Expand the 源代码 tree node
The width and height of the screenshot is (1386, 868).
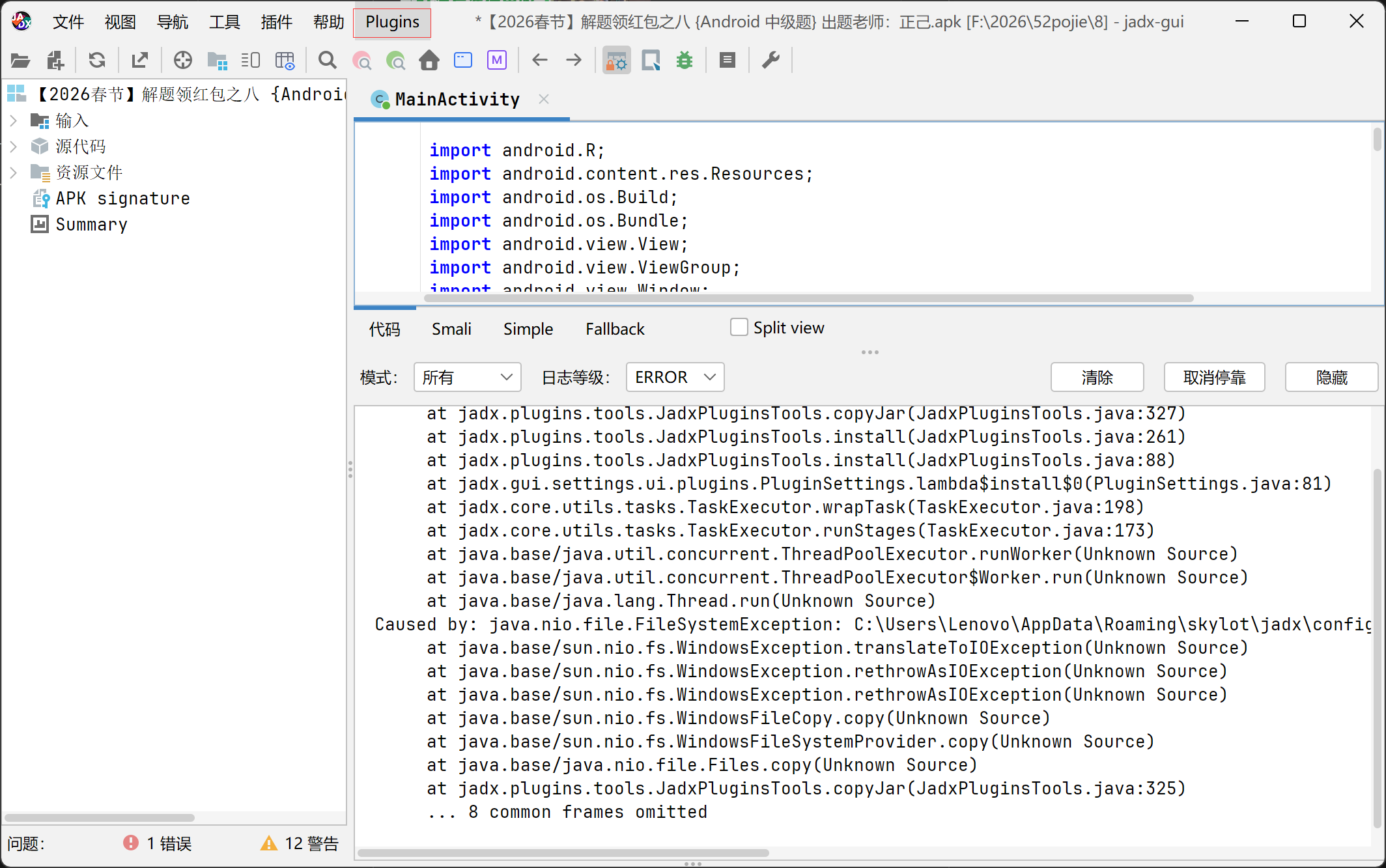tap(13, 147)
